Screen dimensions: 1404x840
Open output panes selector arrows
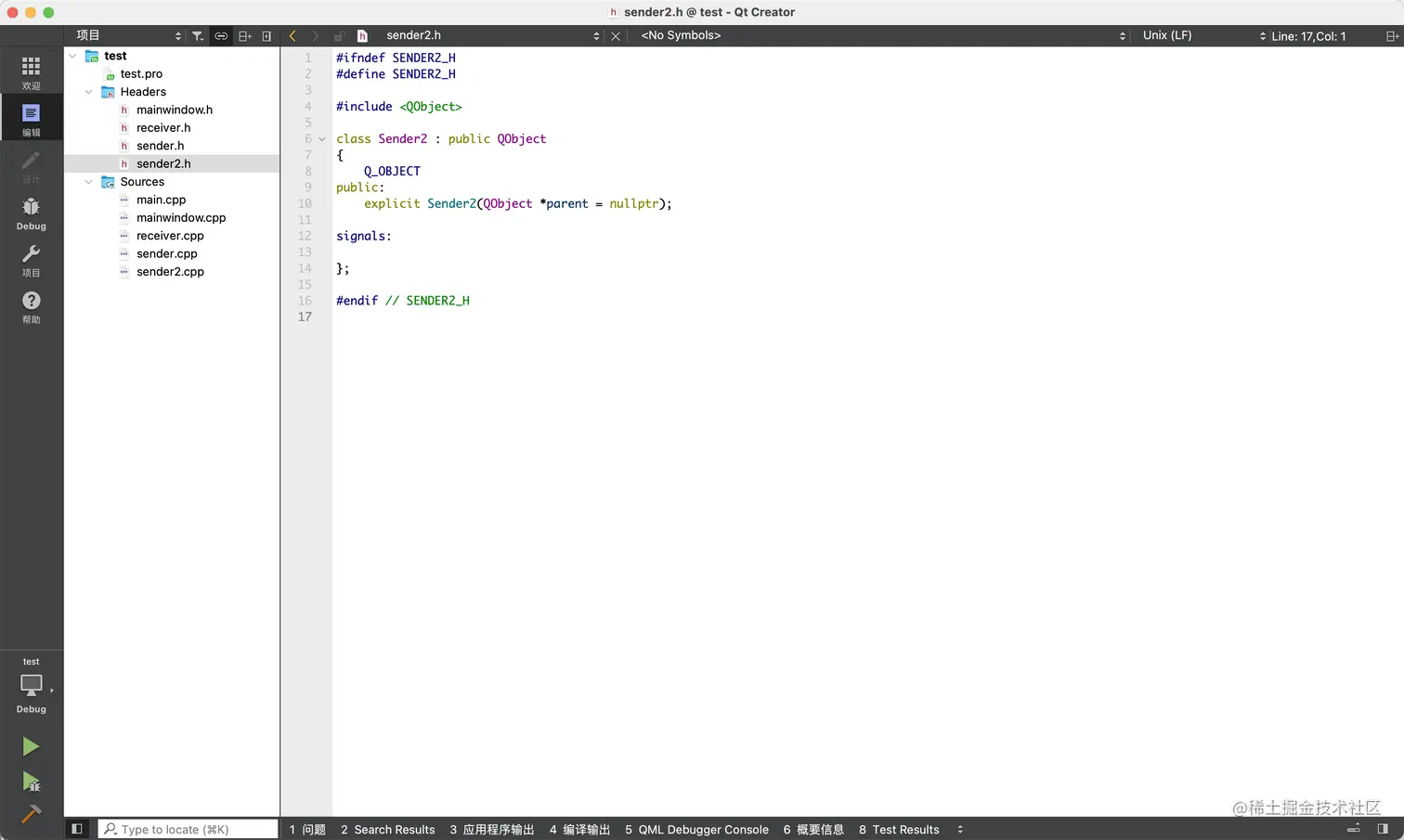tap(960, 829)
